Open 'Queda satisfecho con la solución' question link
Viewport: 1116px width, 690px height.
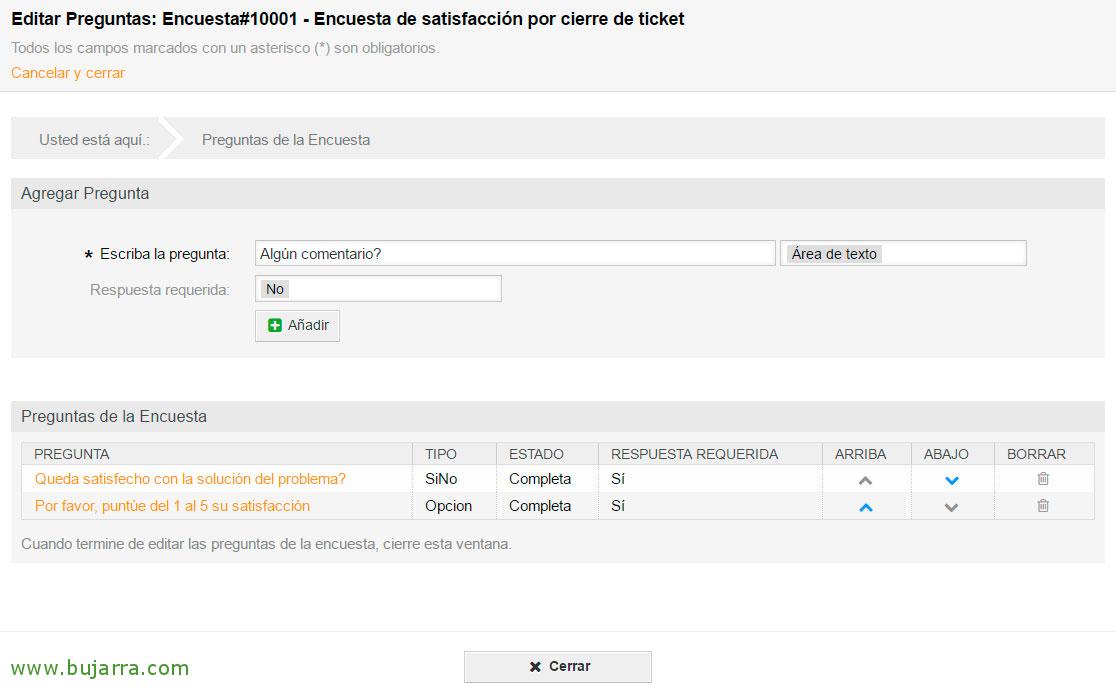(x=190, y=479)
